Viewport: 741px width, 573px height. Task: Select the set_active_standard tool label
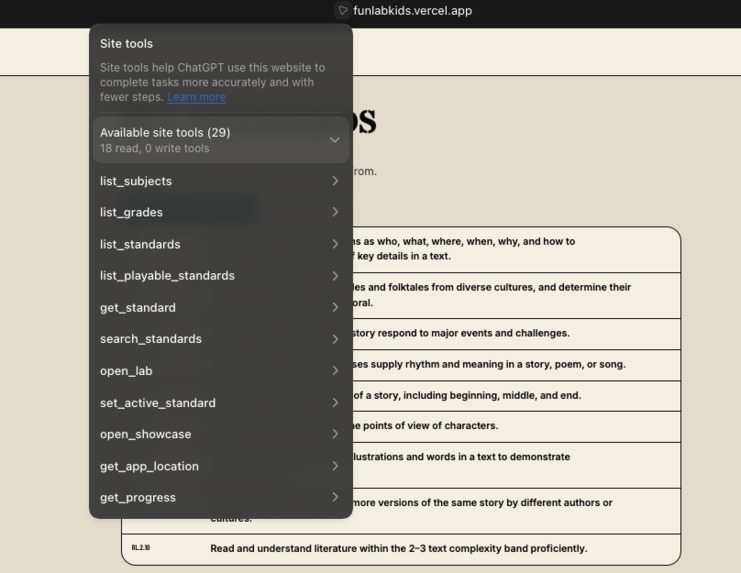click(x=157, y=402)
